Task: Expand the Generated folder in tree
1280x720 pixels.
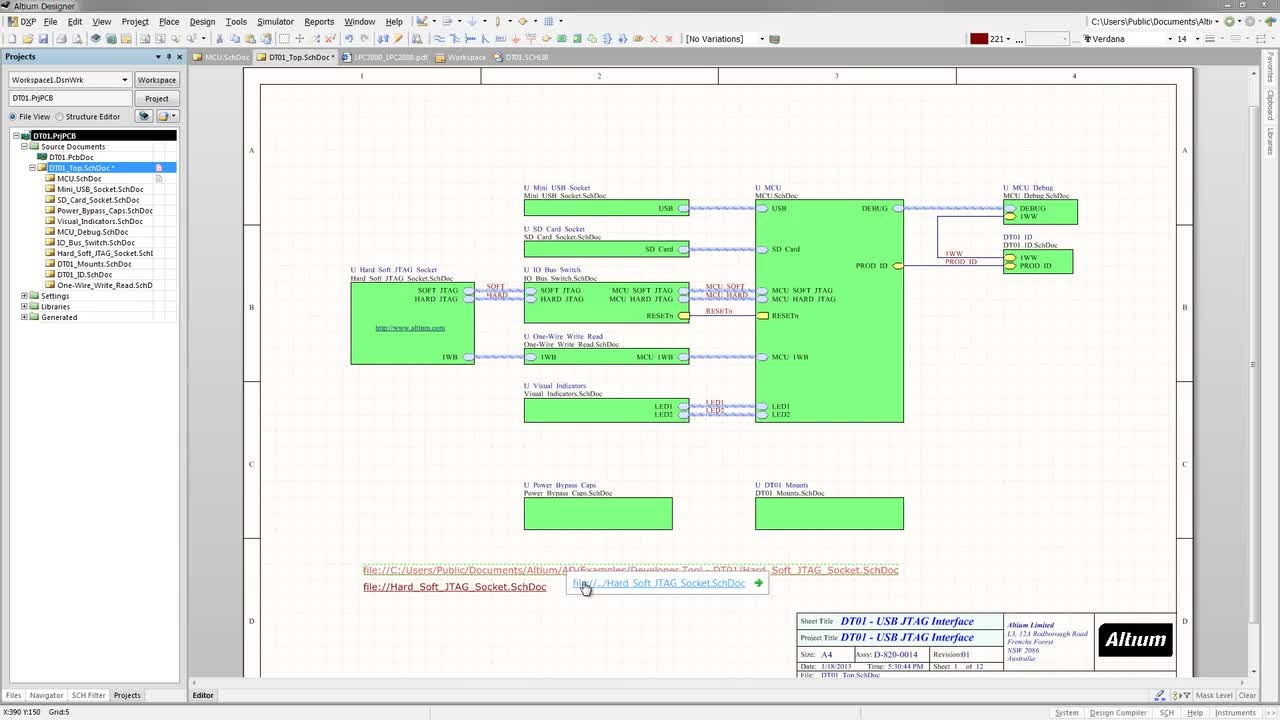Action: 24,317
